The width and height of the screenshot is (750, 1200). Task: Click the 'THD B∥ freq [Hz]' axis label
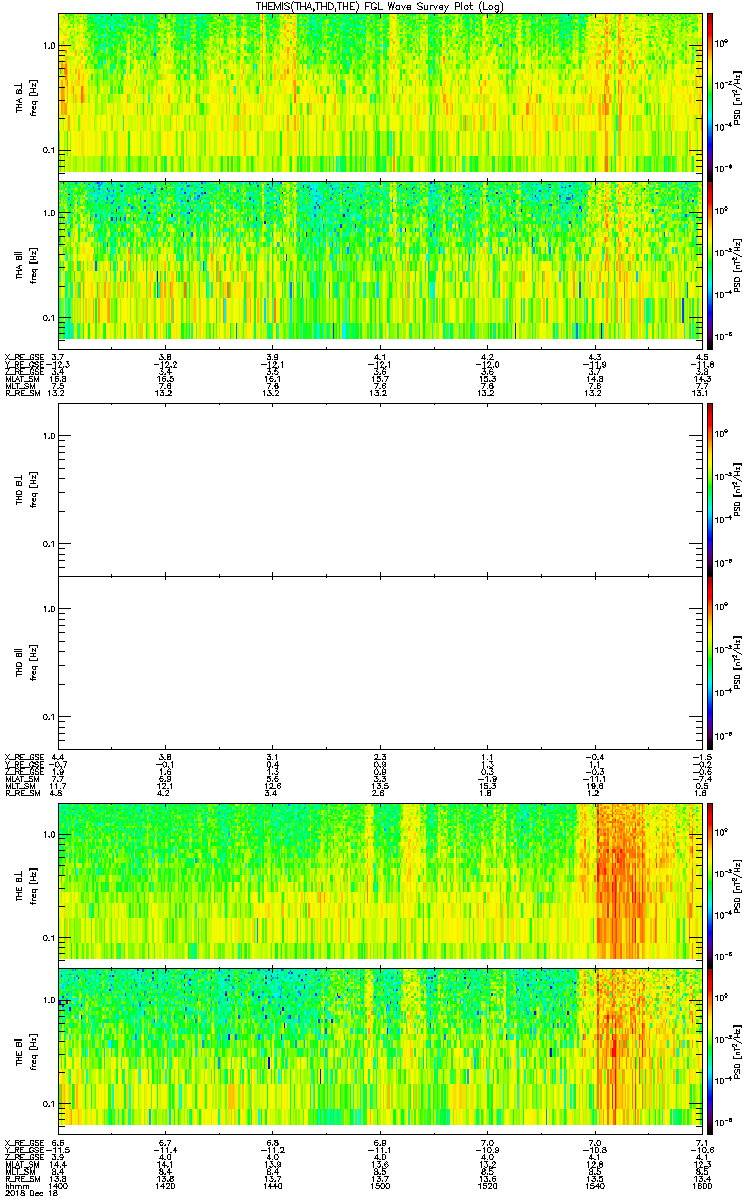[24, 663]
